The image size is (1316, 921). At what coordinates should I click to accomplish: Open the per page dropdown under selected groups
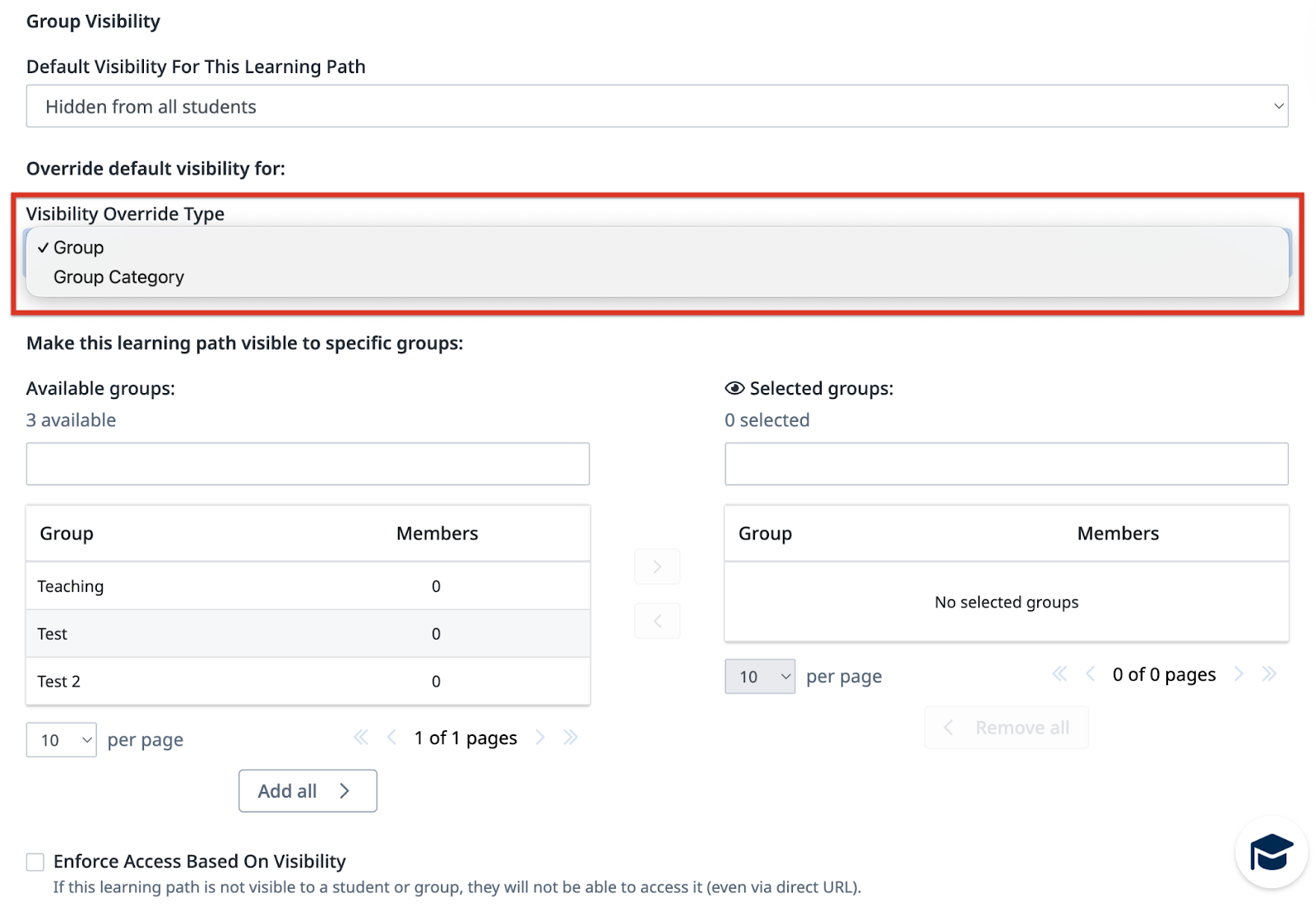click(x=759, y=676)
